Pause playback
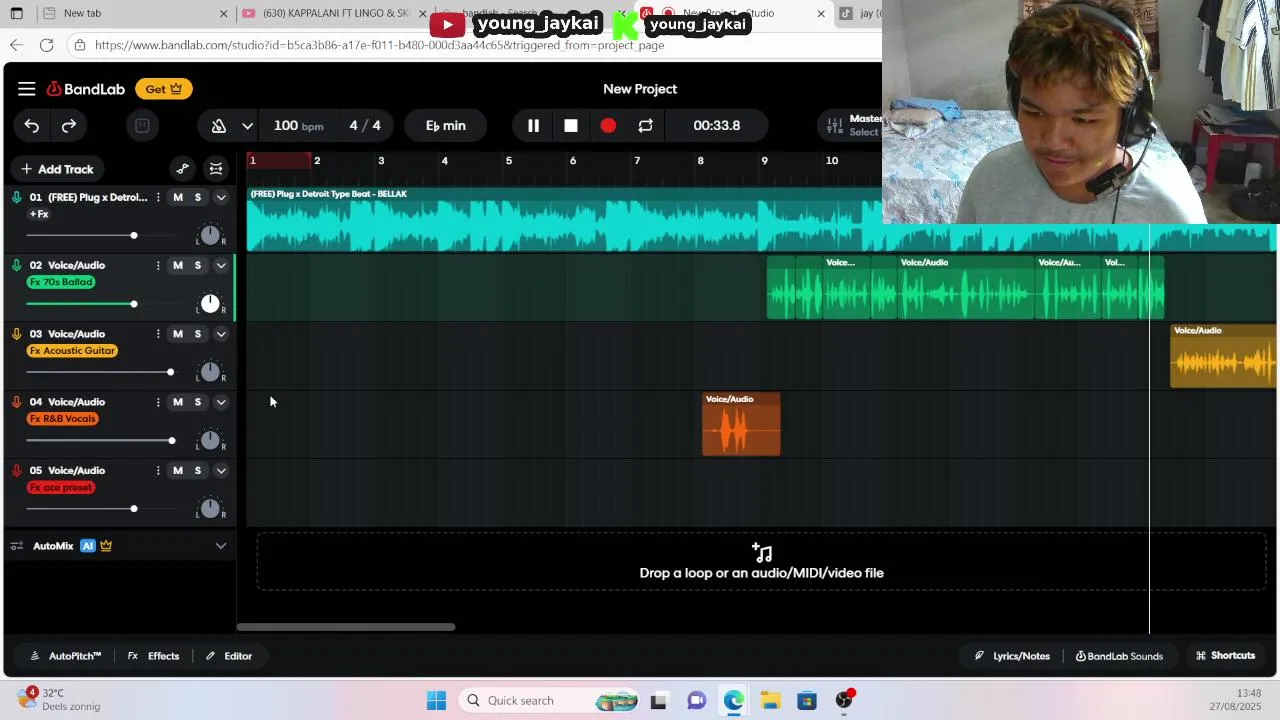Image resolution: width=1280 pixels, height=720 pixels. click(533, 126)
